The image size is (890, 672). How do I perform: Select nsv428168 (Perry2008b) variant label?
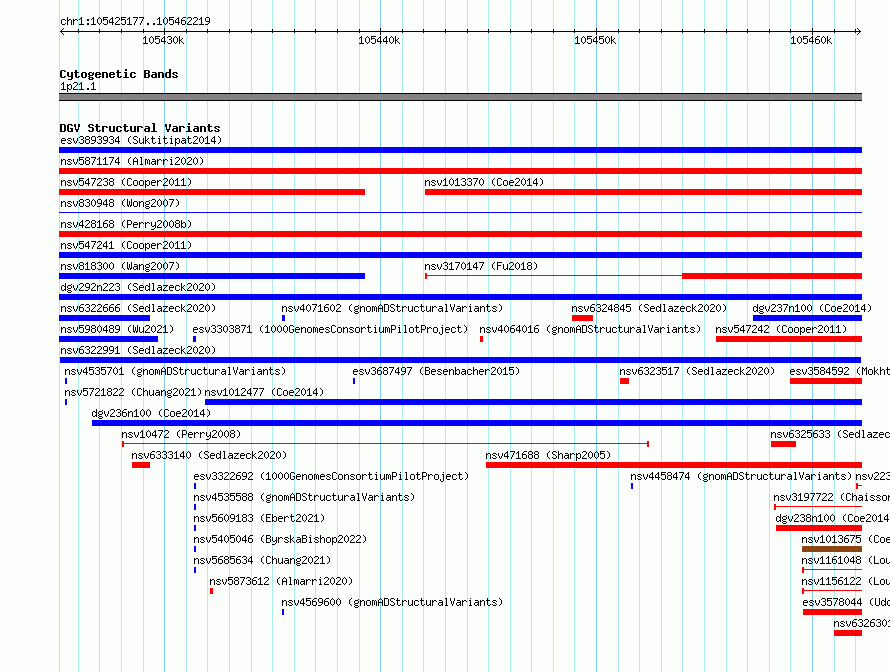[x=126, y=224]
